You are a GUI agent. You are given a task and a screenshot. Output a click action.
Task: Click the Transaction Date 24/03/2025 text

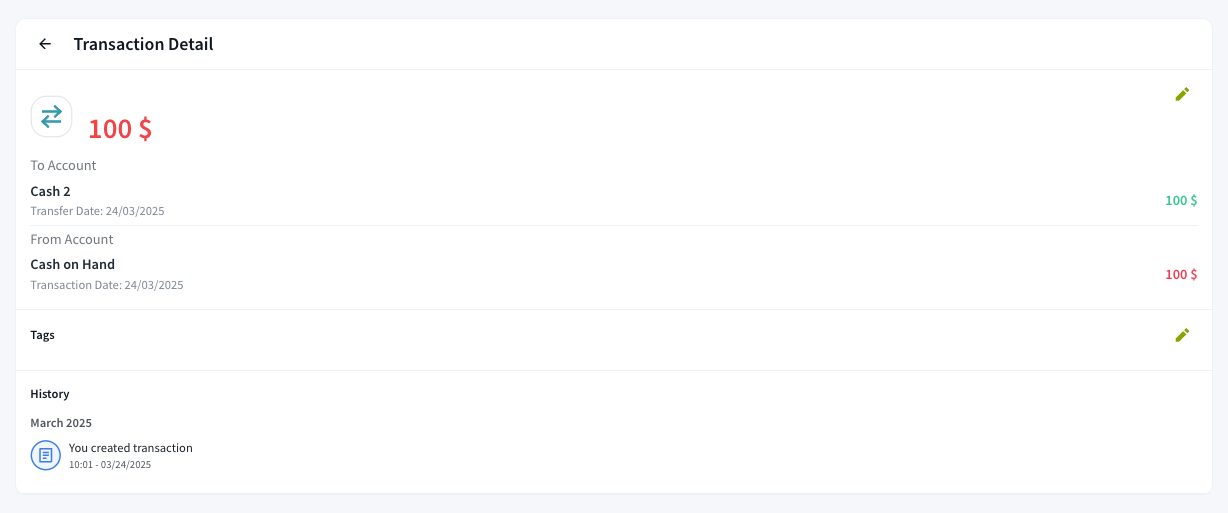click(107, 285)
